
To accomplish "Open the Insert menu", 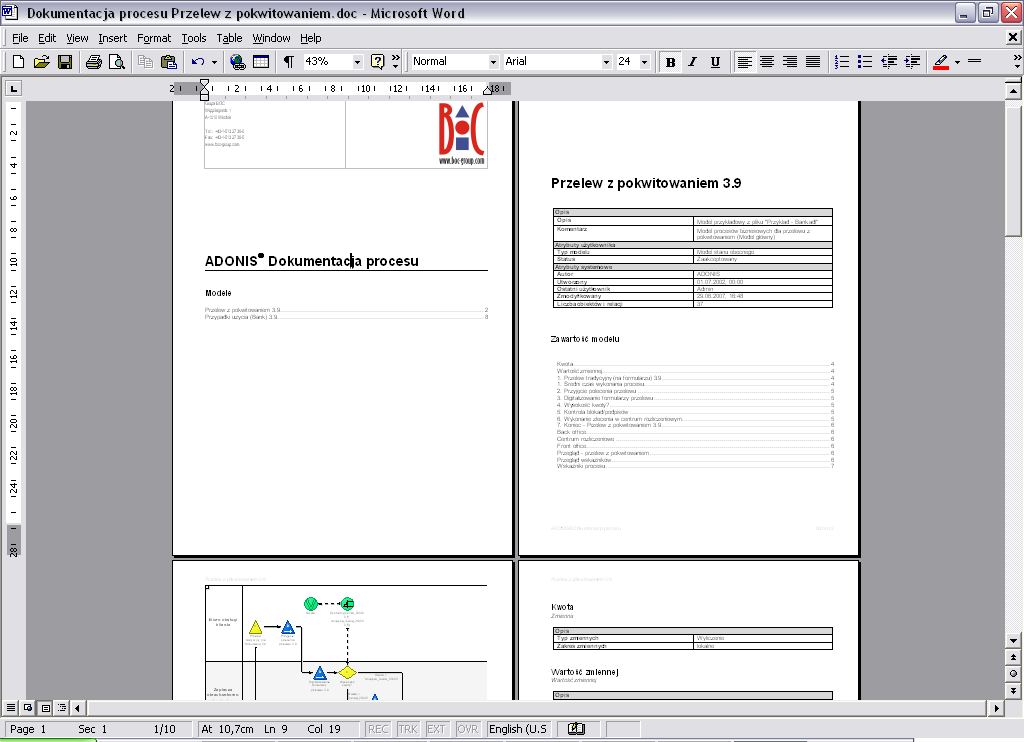I will tap(112, 38).
